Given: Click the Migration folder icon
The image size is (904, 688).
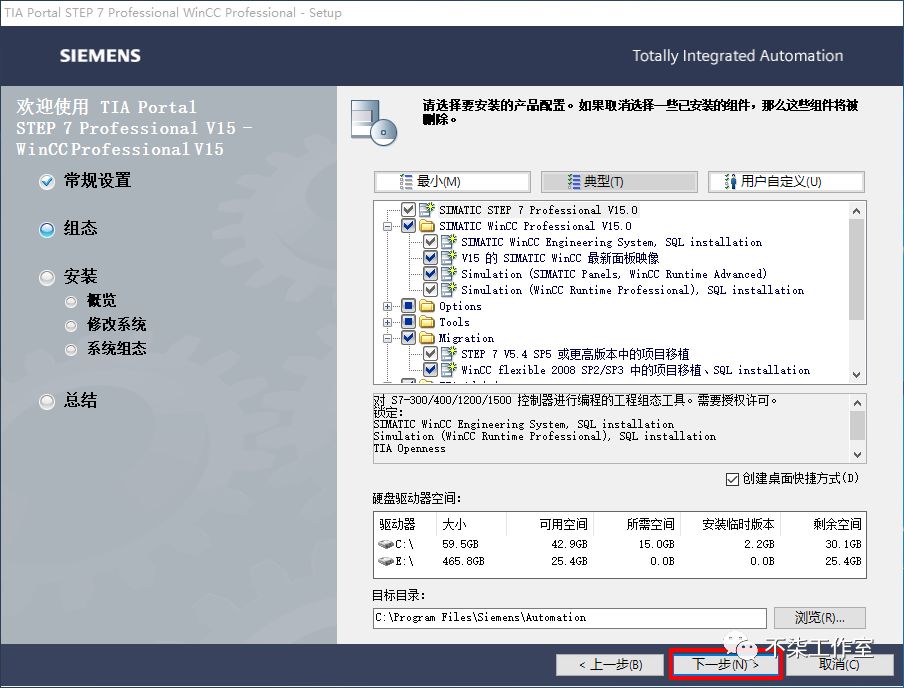Looking at the screenshot, I should coord(427,337).
